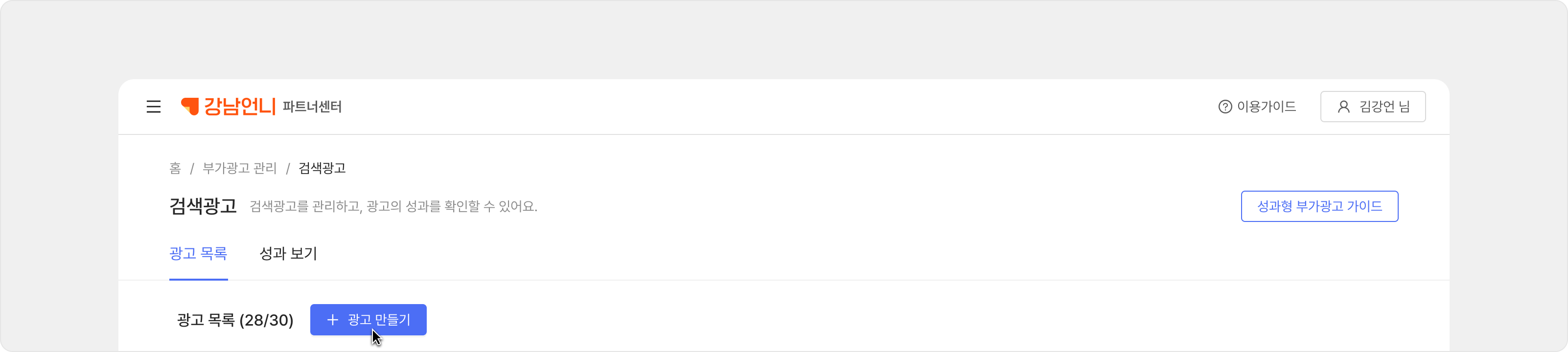Open the 성과형 부가광고 가이드 button
This screenshot has height=352, width=1568.
click(1319, 207)
